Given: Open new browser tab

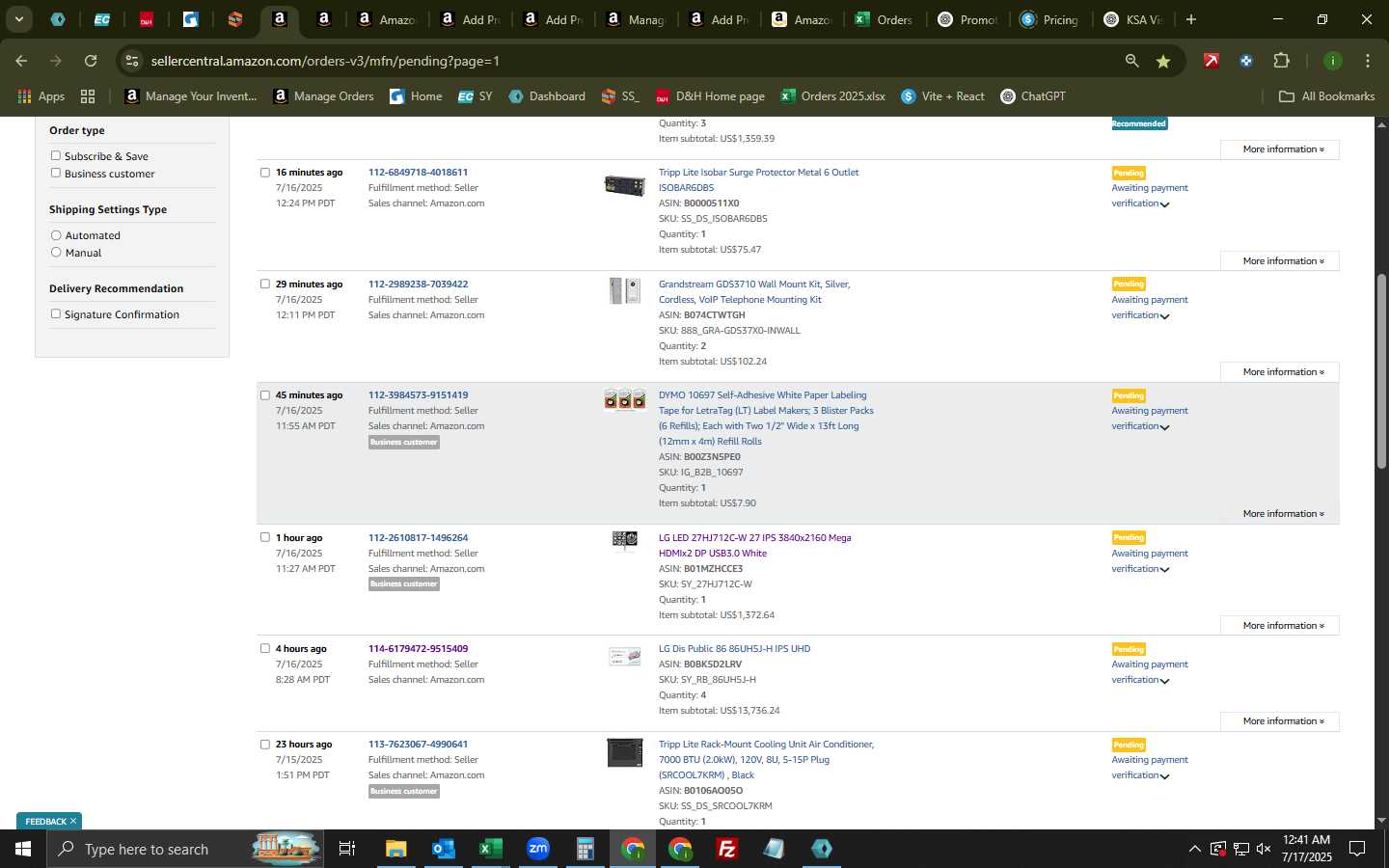Looking at the screenshot, I should (x=1191, y=19).
